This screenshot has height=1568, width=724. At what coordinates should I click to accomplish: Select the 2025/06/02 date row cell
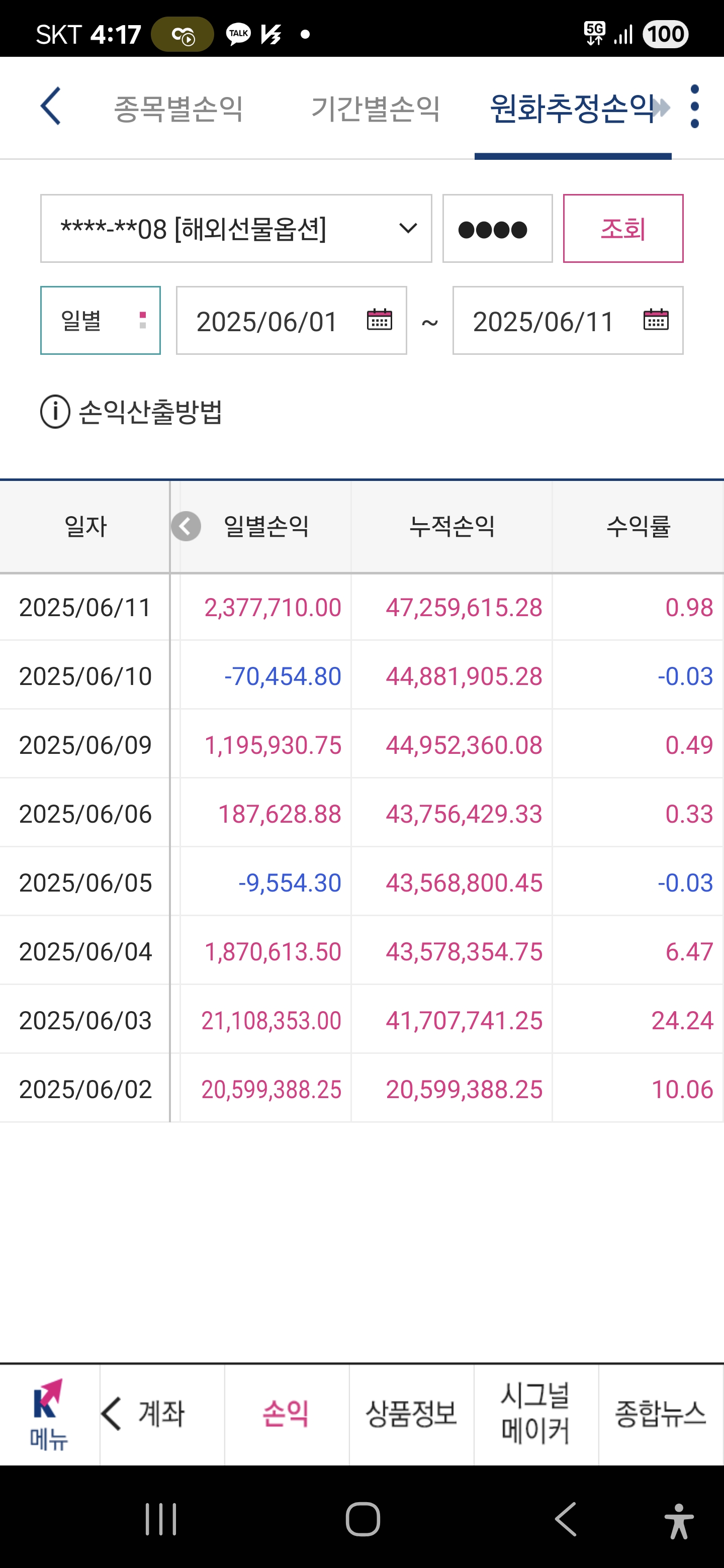point(85,1089)
